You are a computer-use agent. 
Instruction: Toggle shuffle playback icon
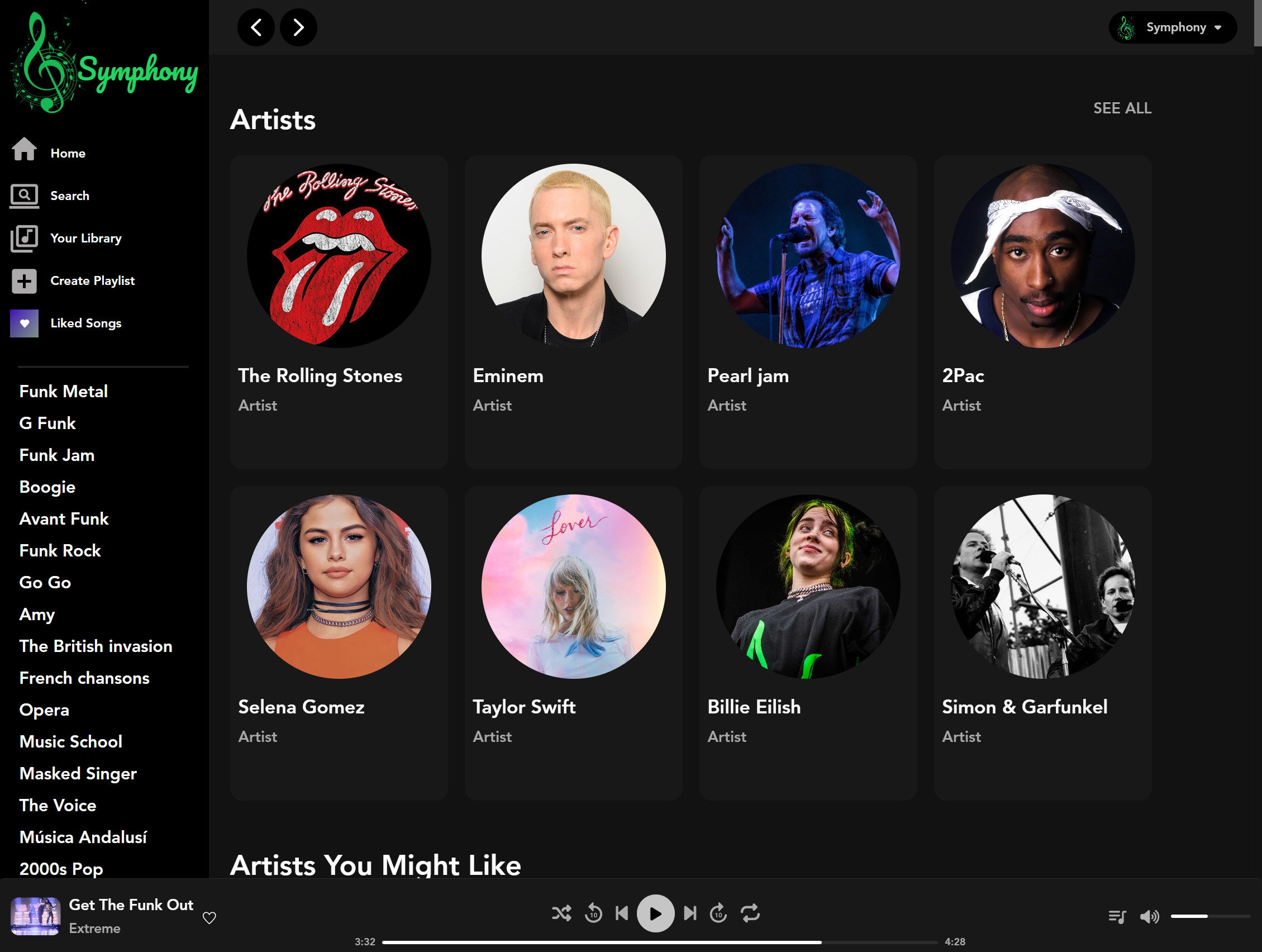click(x=561, y=913)
